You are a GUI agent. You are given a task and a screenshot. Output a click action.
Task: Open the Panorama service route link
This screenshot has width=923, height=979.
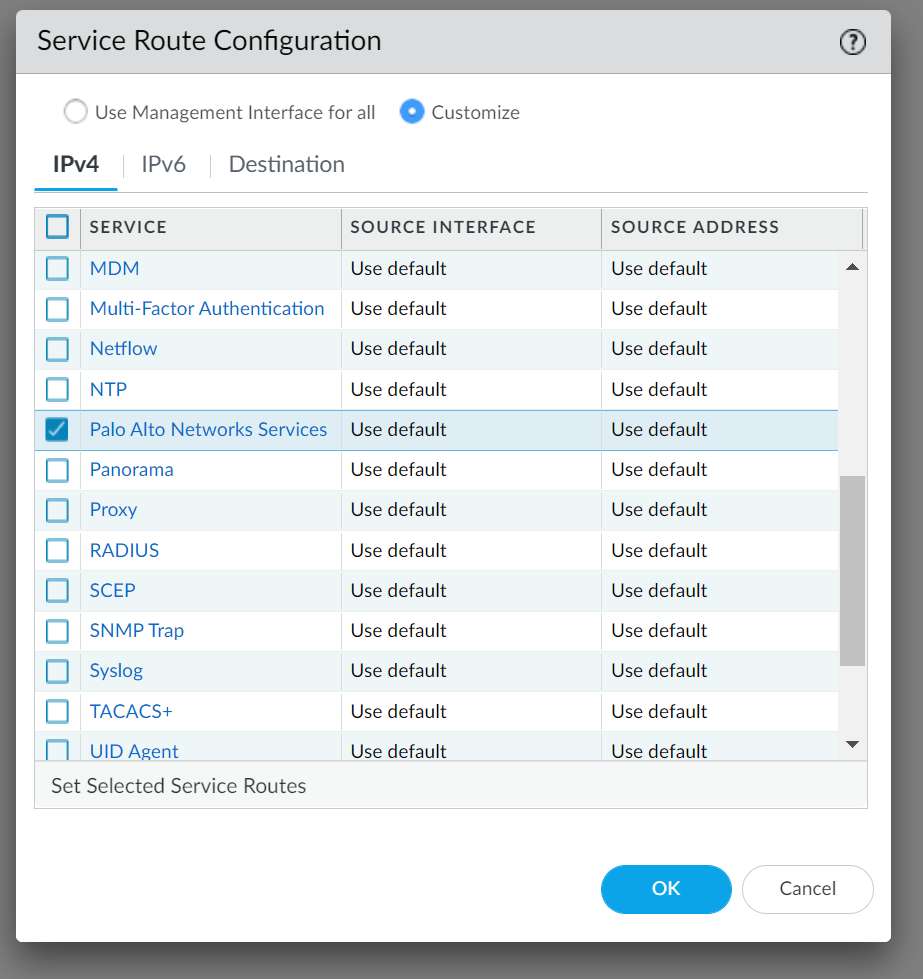click(x=131, y=469)
